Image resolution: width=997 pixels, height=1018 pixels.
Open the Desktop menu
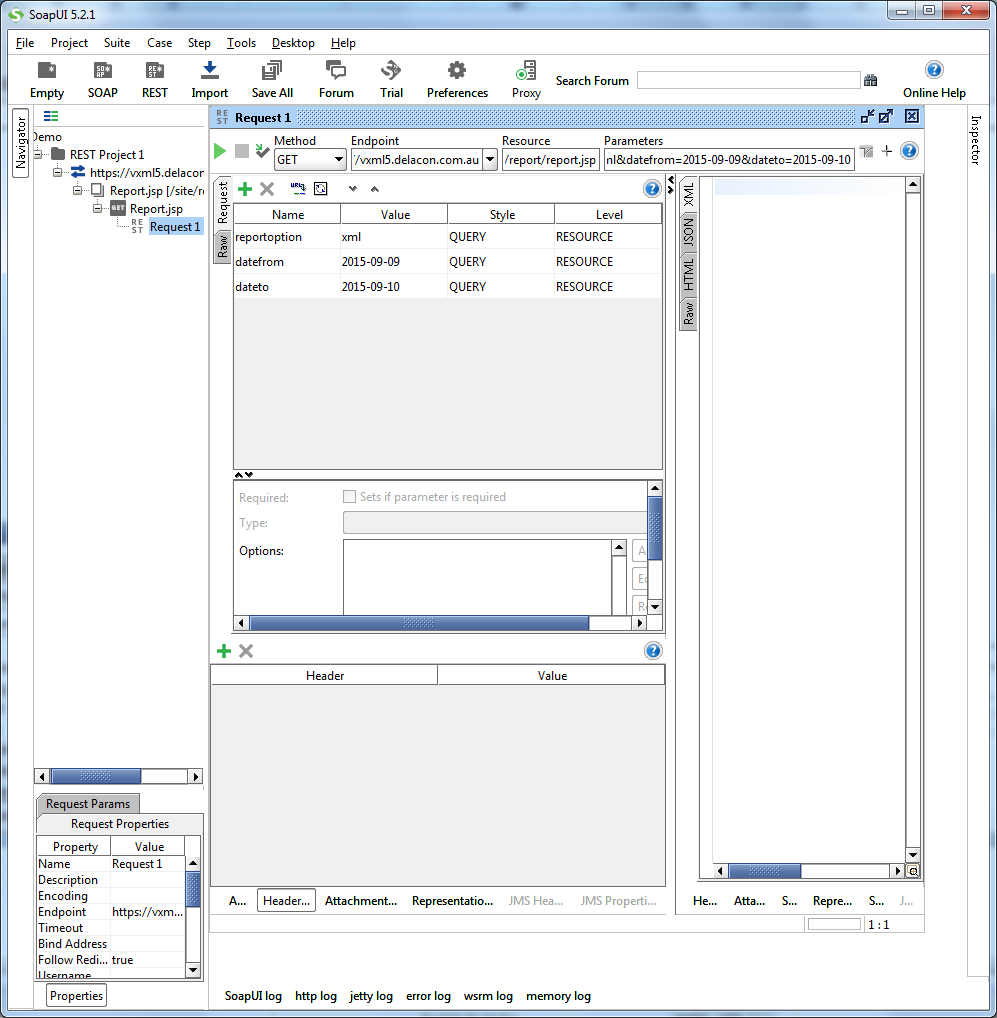293,43
